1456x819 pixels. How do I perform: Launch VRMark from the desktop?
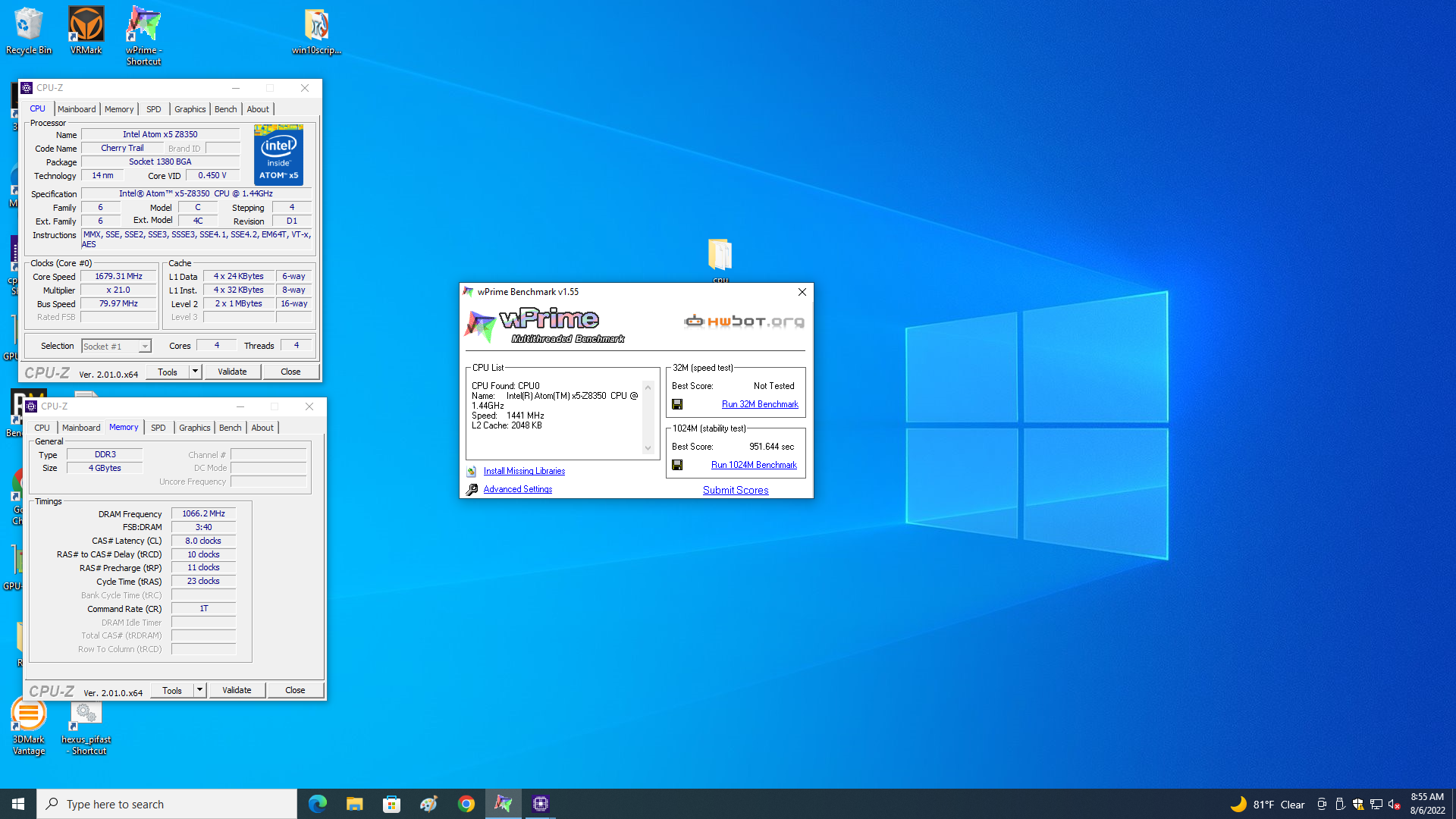click(x=86, y=32)
